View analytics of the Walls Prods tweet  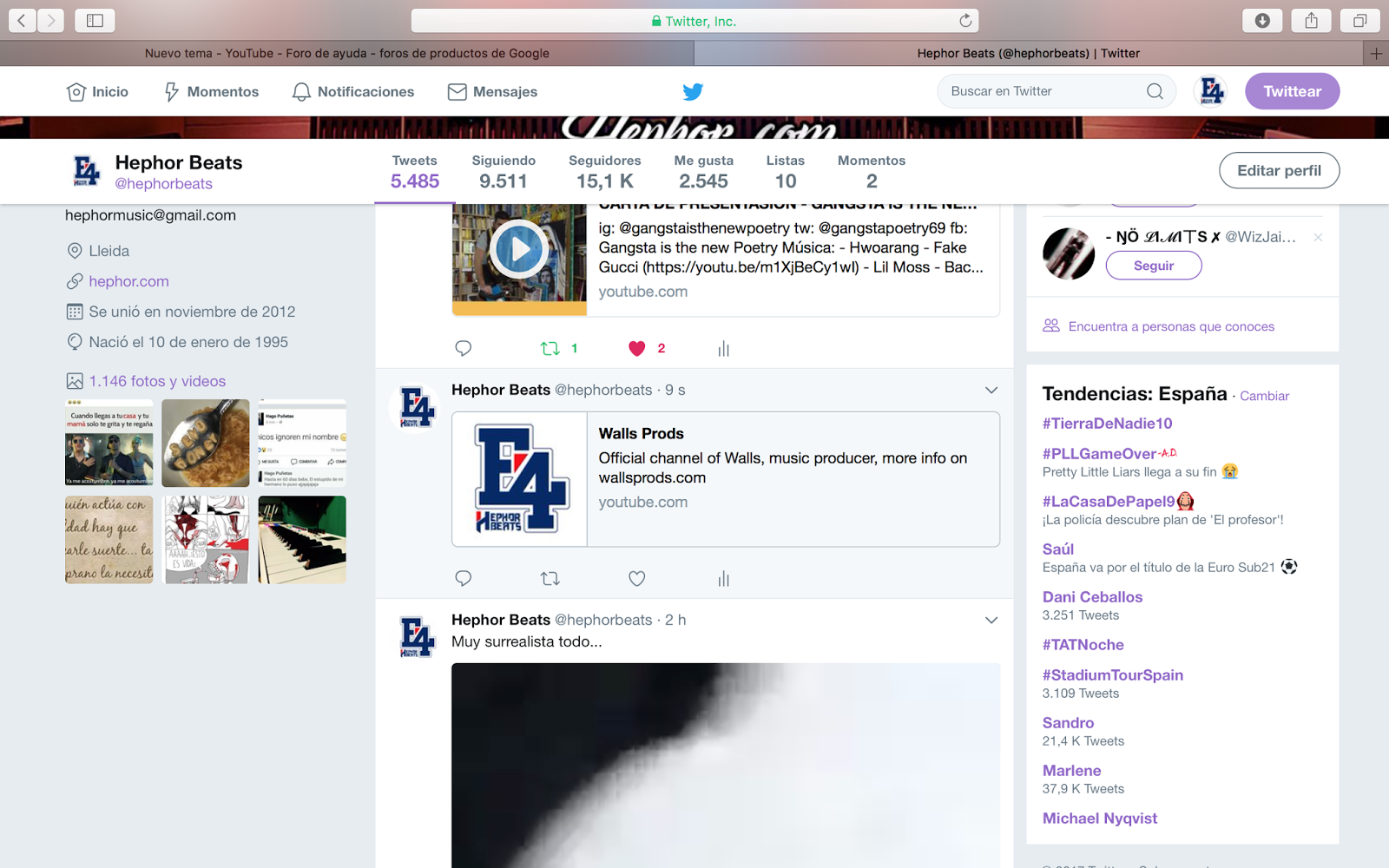click(x=724, y=579)
